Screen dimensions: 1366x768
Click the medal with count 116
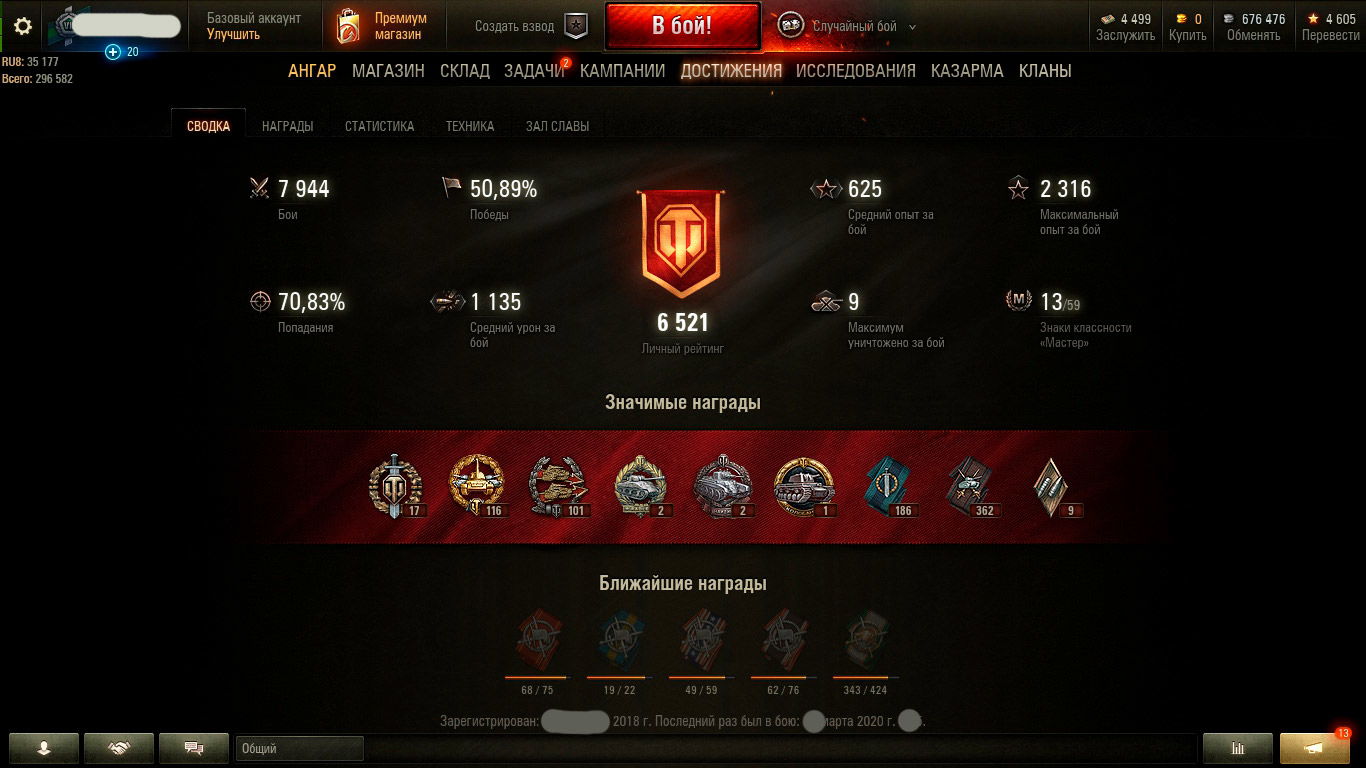coord(477,485)
